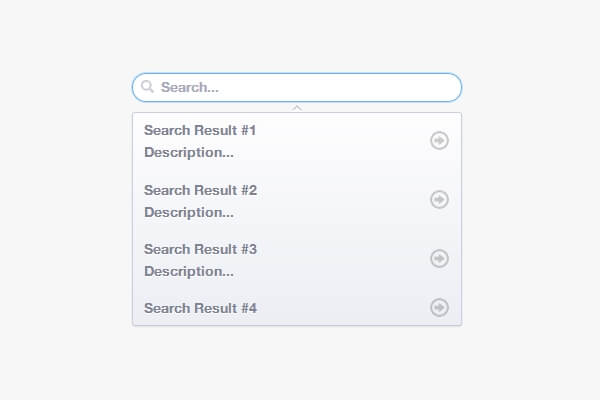
Task: Open the "Search Result #2" title link
Action: [200, 190]
